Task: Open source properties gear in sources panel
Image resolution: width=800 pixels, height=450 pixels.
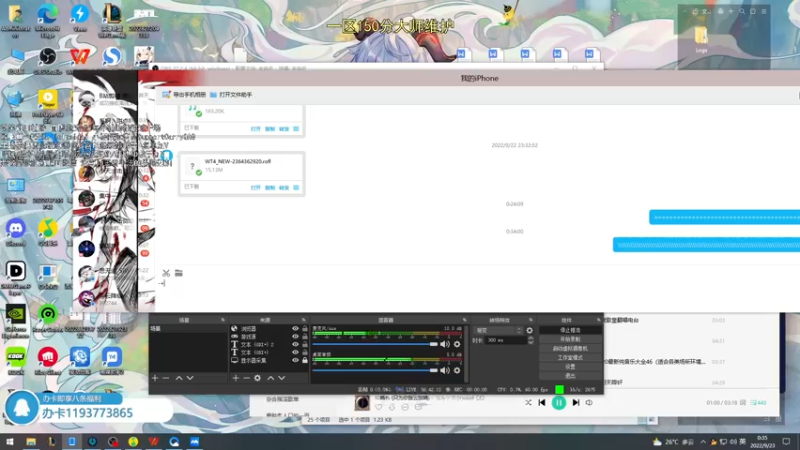Action: pyautogui.click(x=258, y=378)
